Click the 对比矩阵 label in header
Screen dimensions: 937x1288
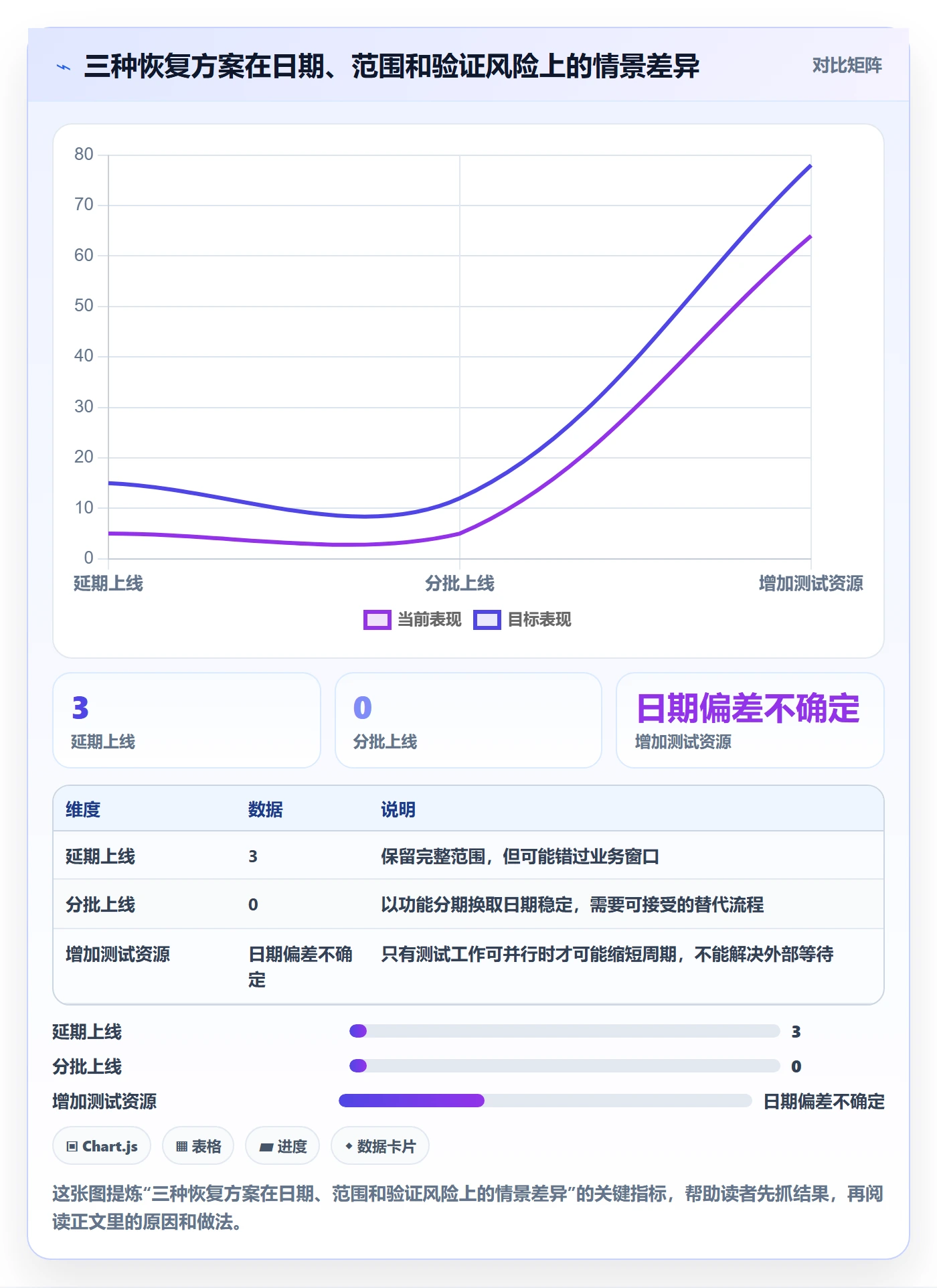(x=847, y=66)
